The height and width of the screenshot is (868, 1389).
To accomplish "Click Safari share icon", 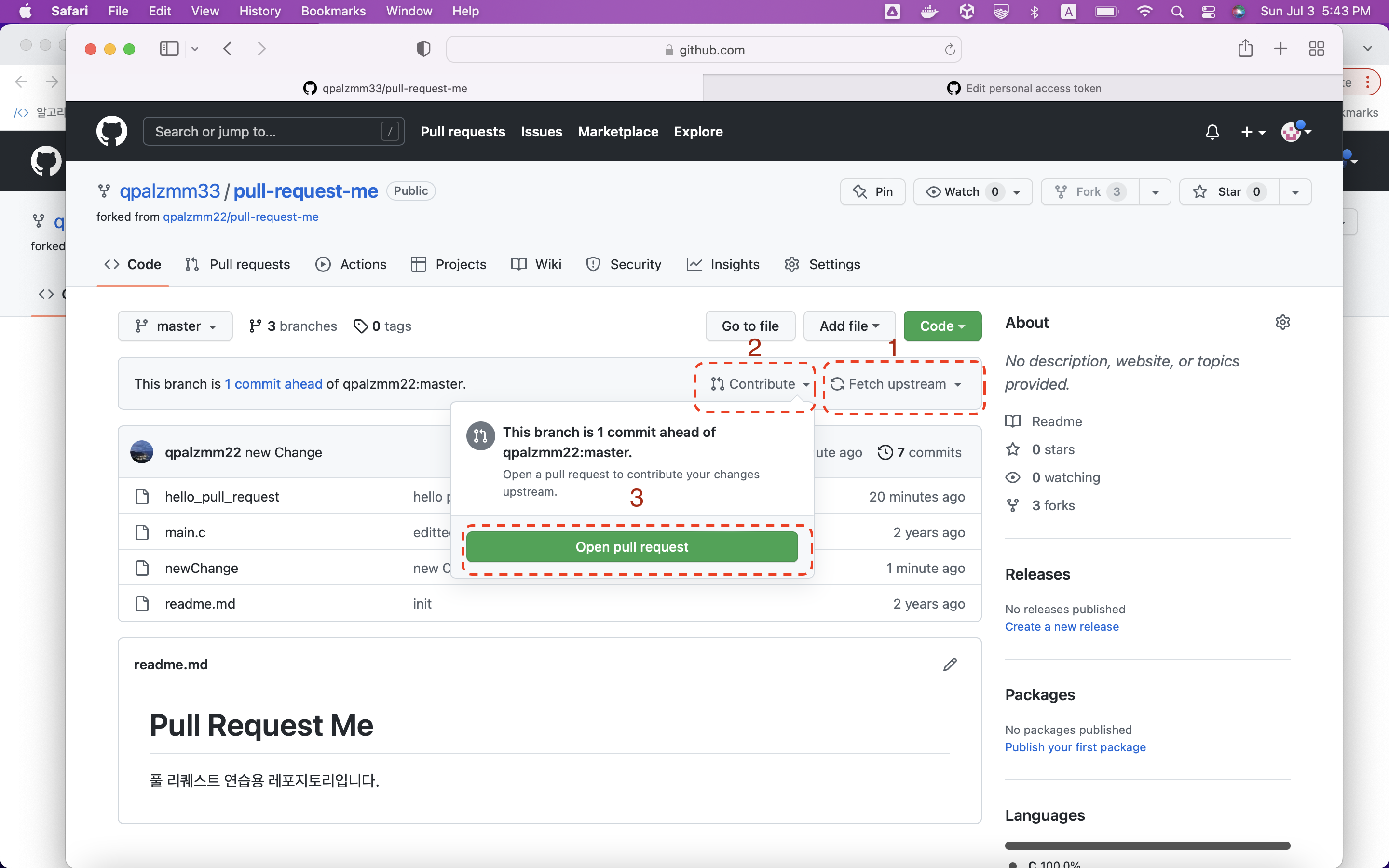I will click(1245, 49).
